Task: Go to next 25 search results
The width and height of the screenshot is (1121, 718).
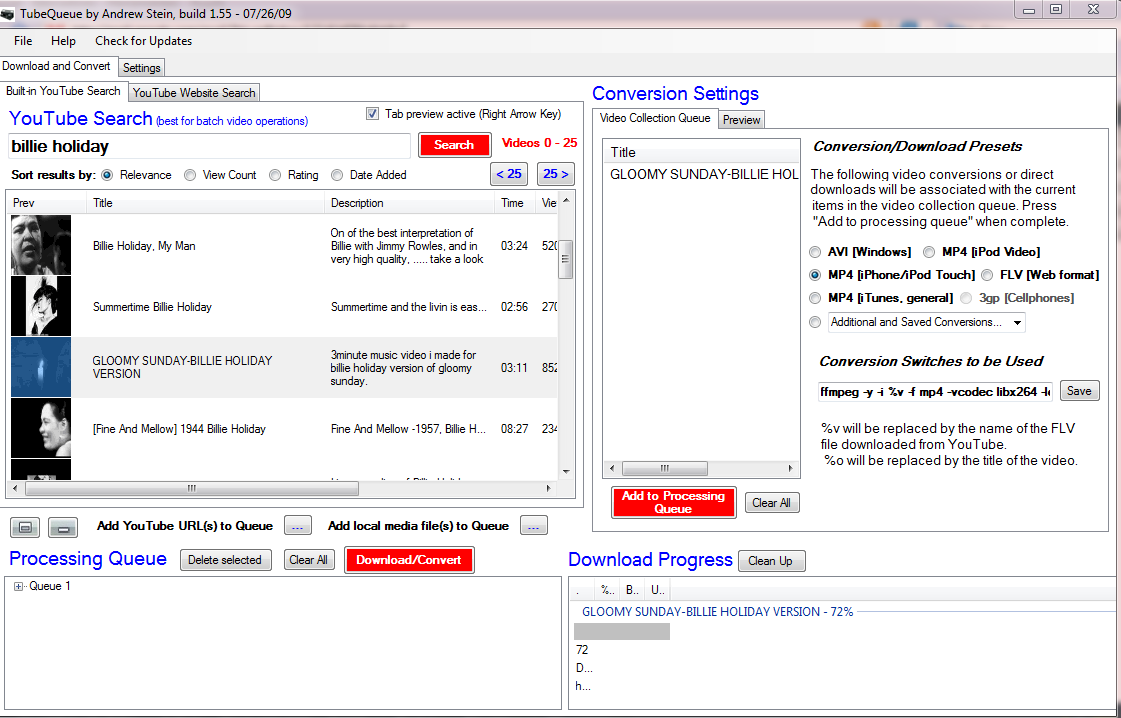Action: tap(555, 174)
